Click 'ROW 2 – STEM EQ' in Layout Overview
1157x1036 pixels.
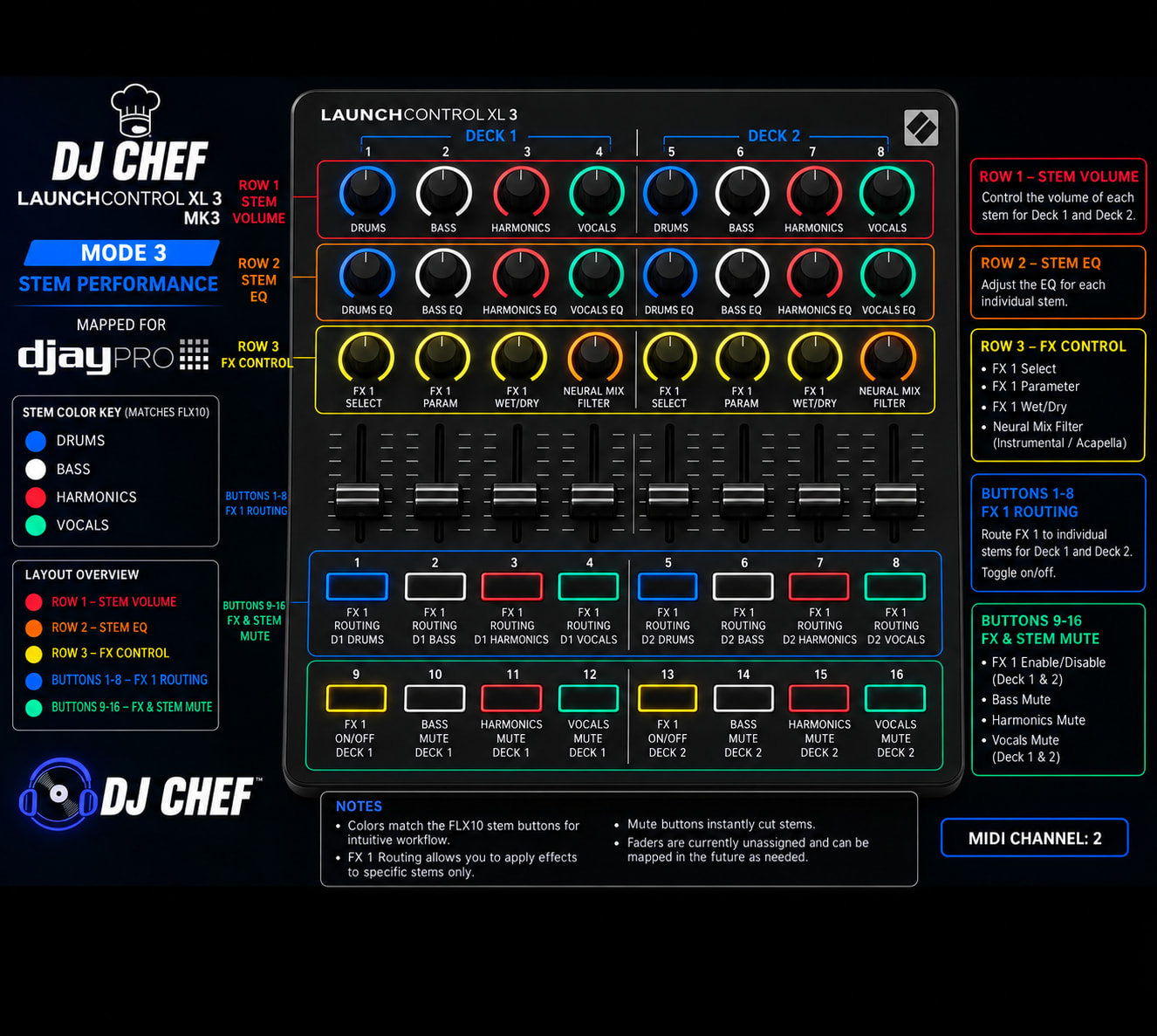(x=99, y=628)
